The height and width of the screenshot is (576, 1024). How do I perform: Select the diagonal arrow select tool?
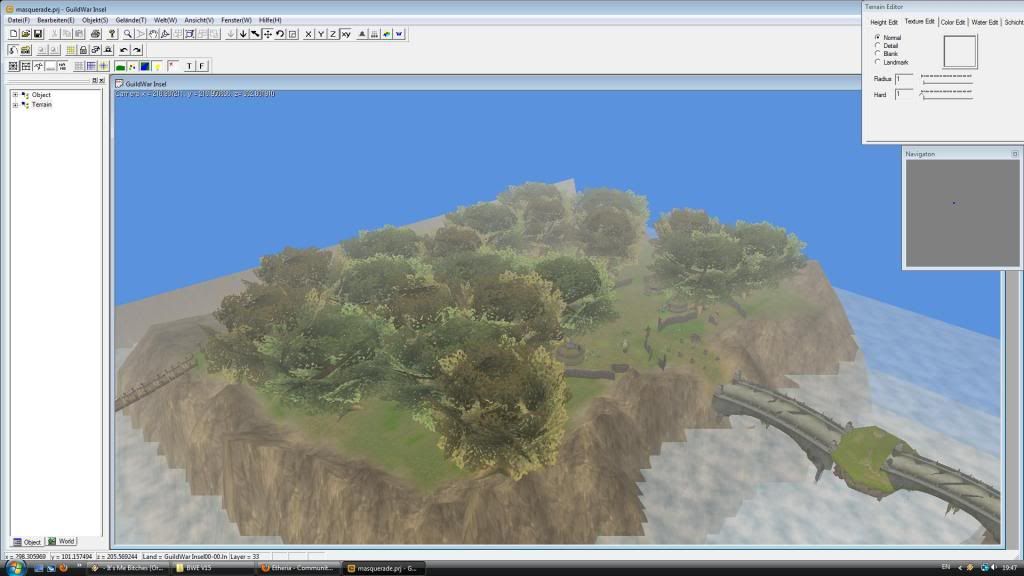point(255,34)
